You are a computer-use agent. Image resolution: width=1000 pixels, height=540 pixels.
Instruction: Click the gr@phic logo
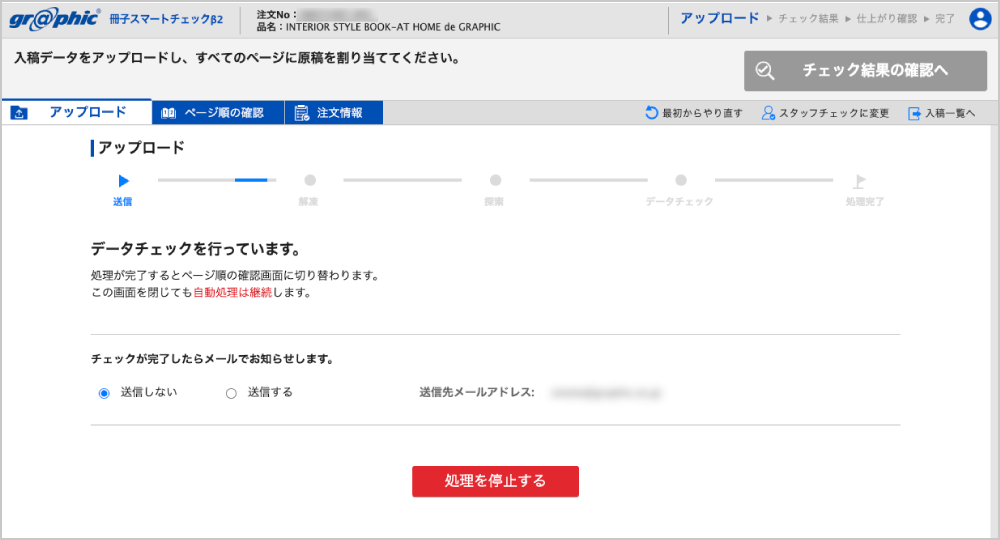[54, 20]
